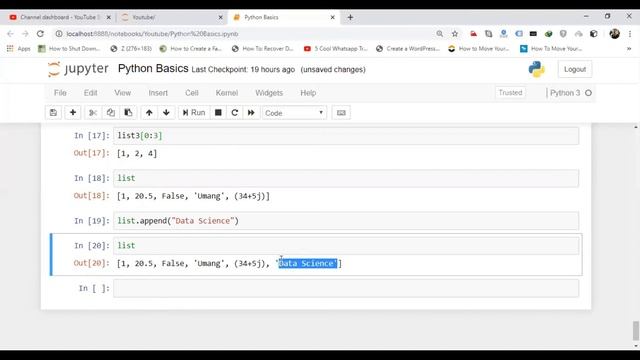
Task: Click the red extension icon in toolbar
Action: (473, 34)
